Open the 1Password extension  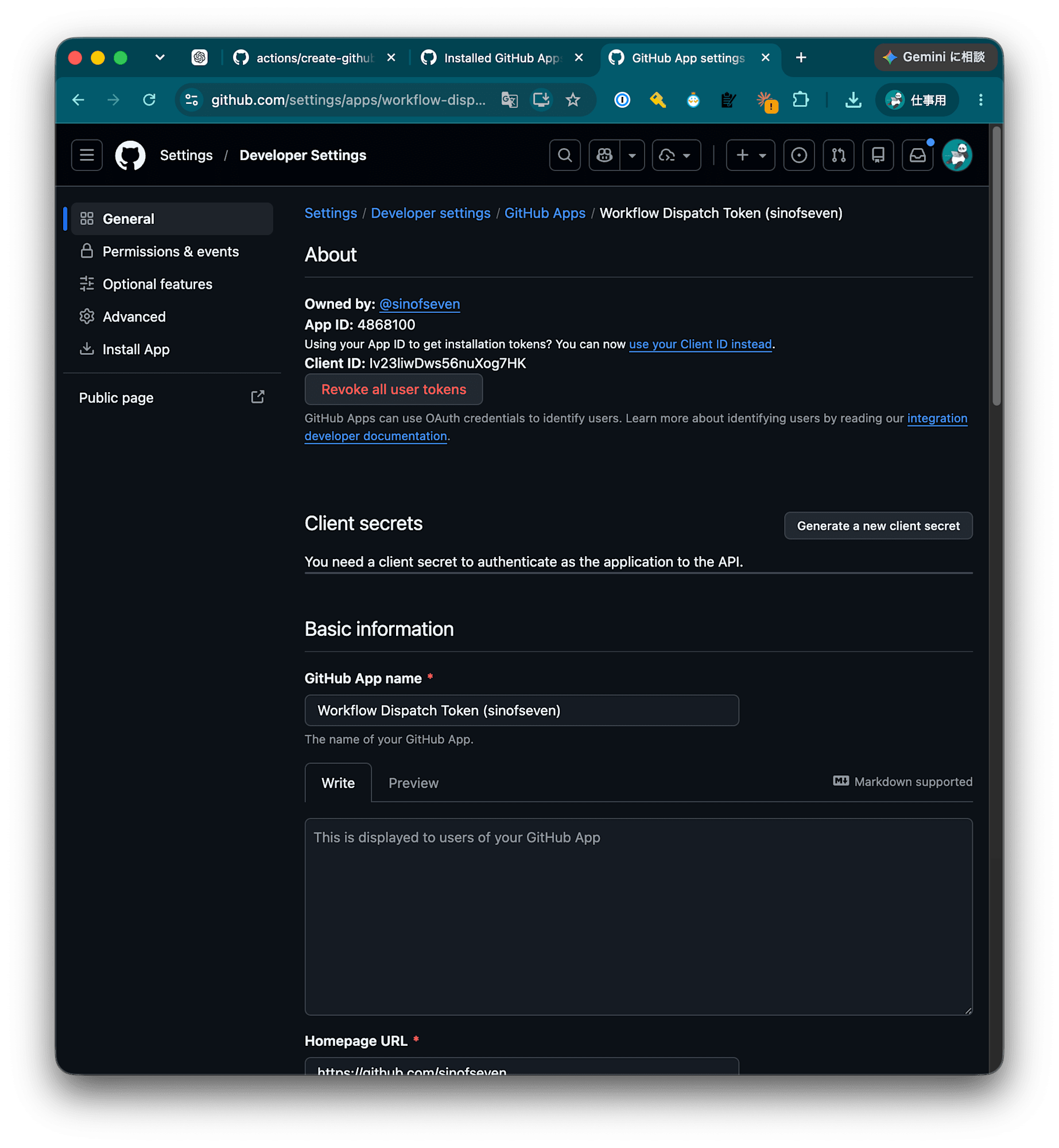pos(622,100)
